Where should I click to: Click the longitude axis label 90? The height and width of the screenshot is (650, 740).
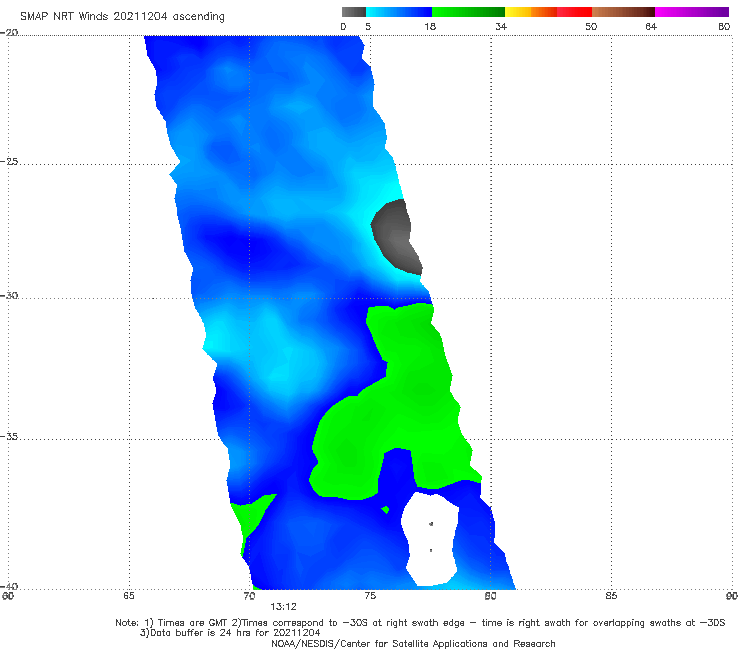tap(732, 596)
